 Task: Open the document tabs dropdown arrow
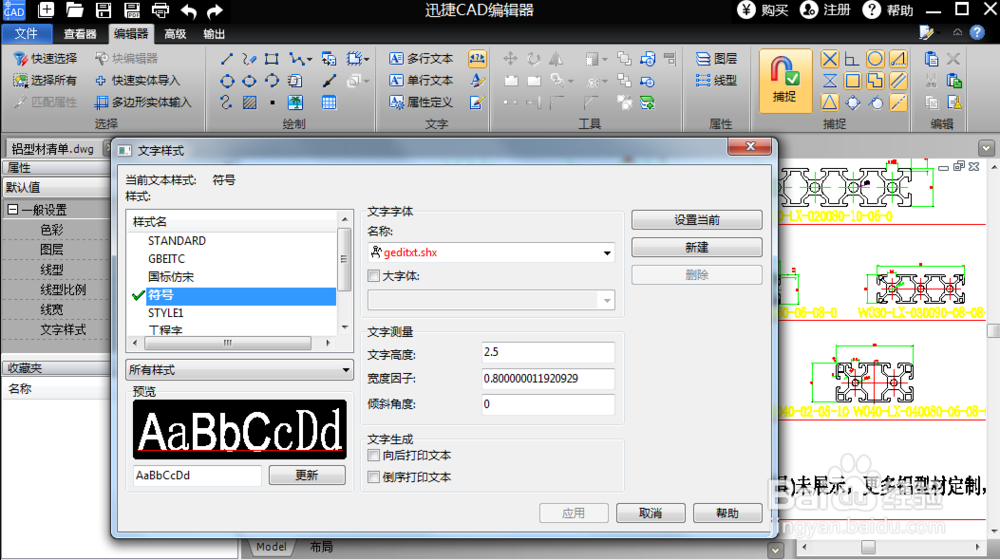(x=986, y=149)
